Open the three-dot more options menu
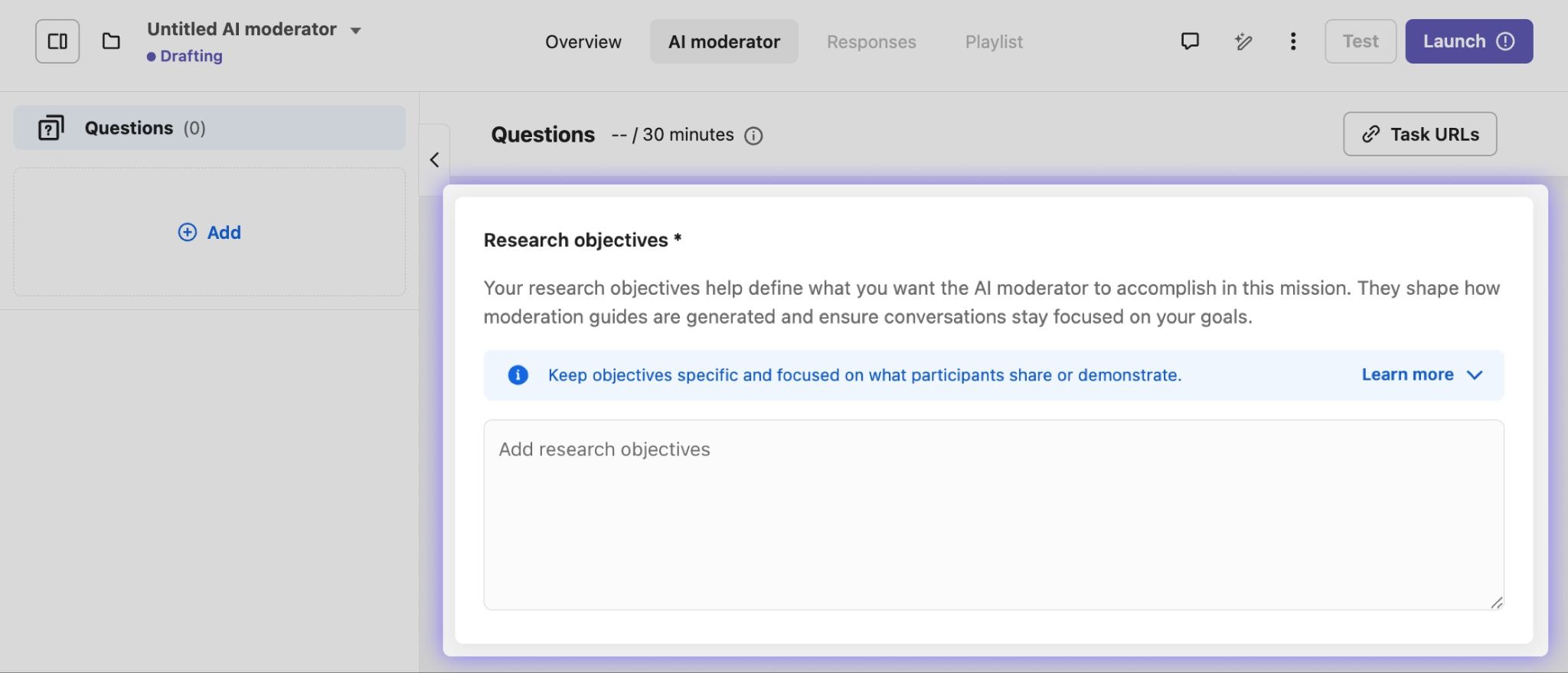Viewport: 1568px width, 673px height. pyautogui.click(x=1292, y=41)
